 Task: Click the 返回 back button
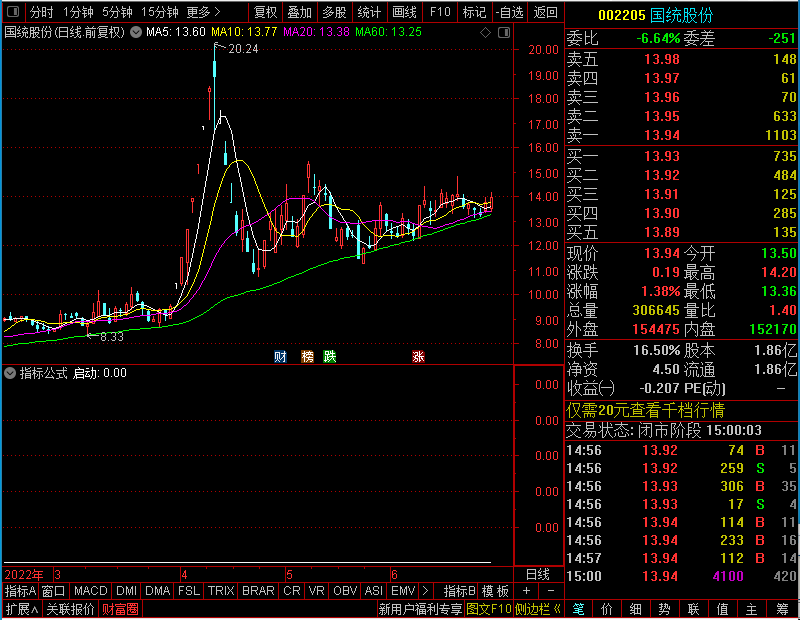point(545,12)
